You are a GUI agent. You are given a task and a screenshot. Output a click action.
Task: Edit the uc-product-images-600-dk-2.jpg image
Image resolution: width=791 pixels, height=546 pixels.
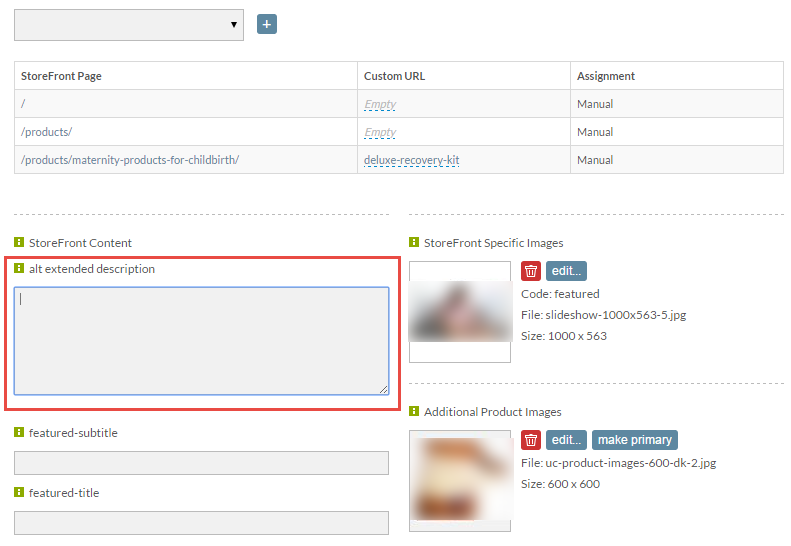coord(566,440)
